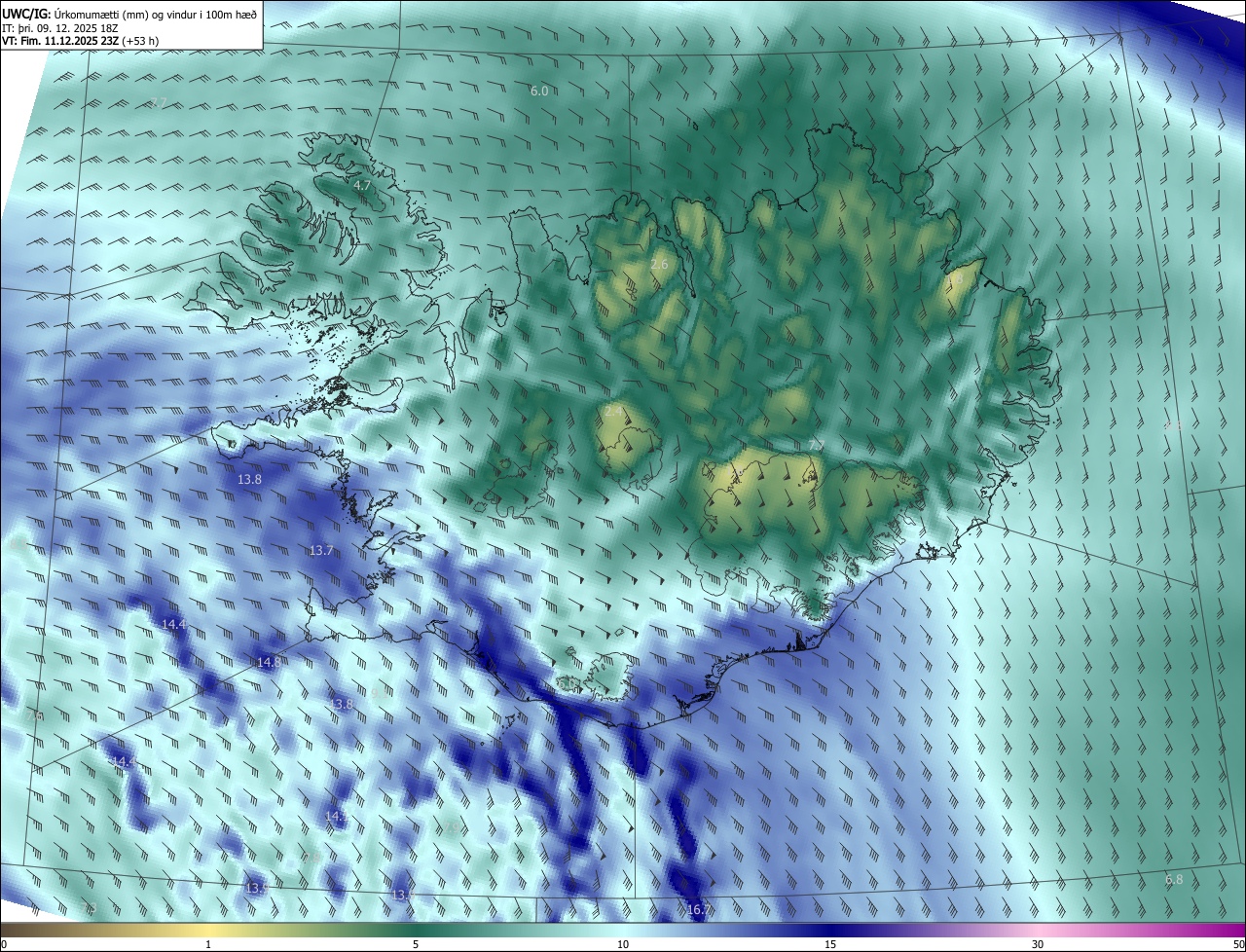Click the 'IT: þri. 09. 12. 2025 18Z' line
The image size is (1246, 952).
click(61, 28)
